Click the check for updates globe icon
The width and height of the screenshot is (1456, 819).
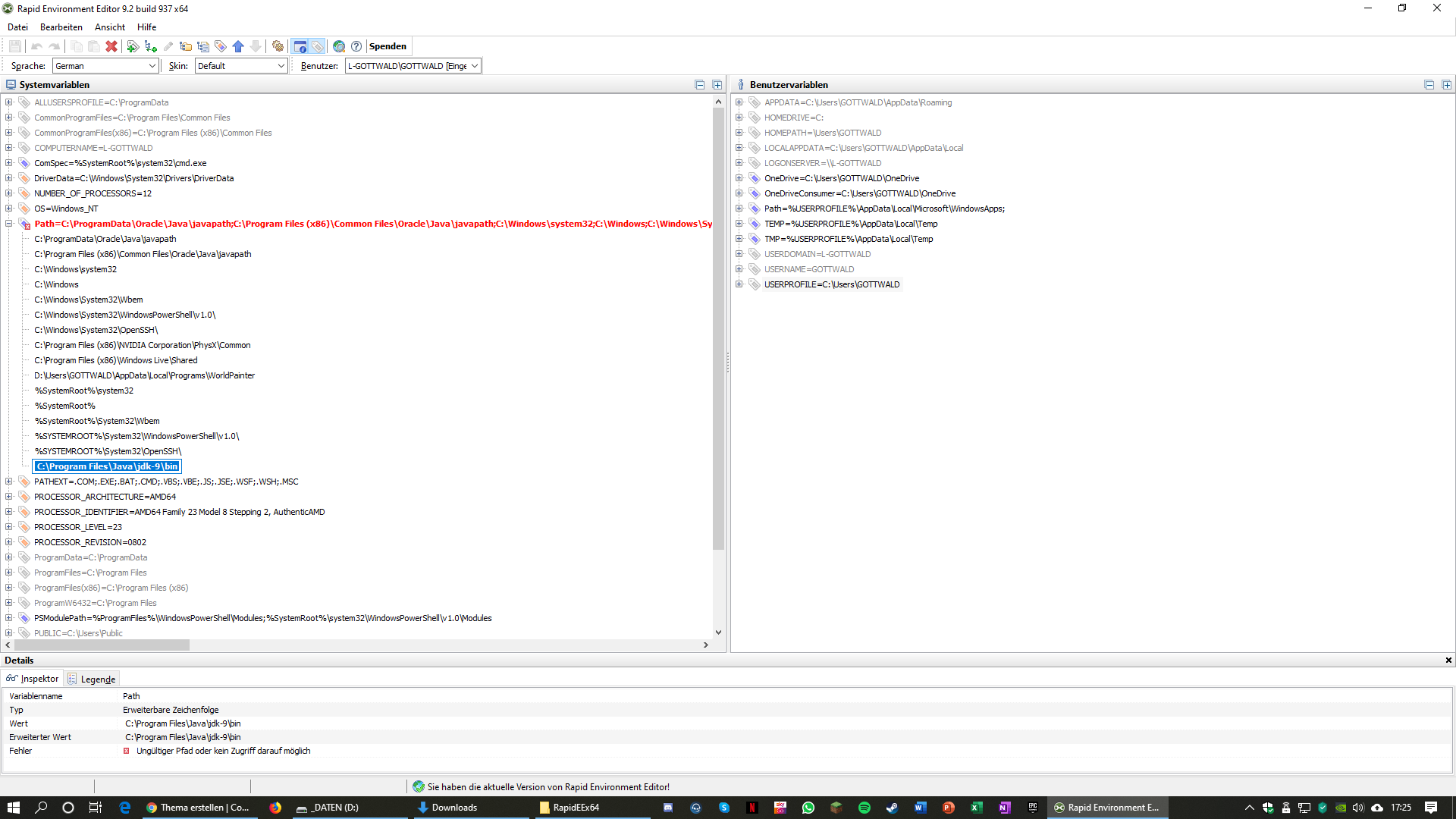coord(339,46)
